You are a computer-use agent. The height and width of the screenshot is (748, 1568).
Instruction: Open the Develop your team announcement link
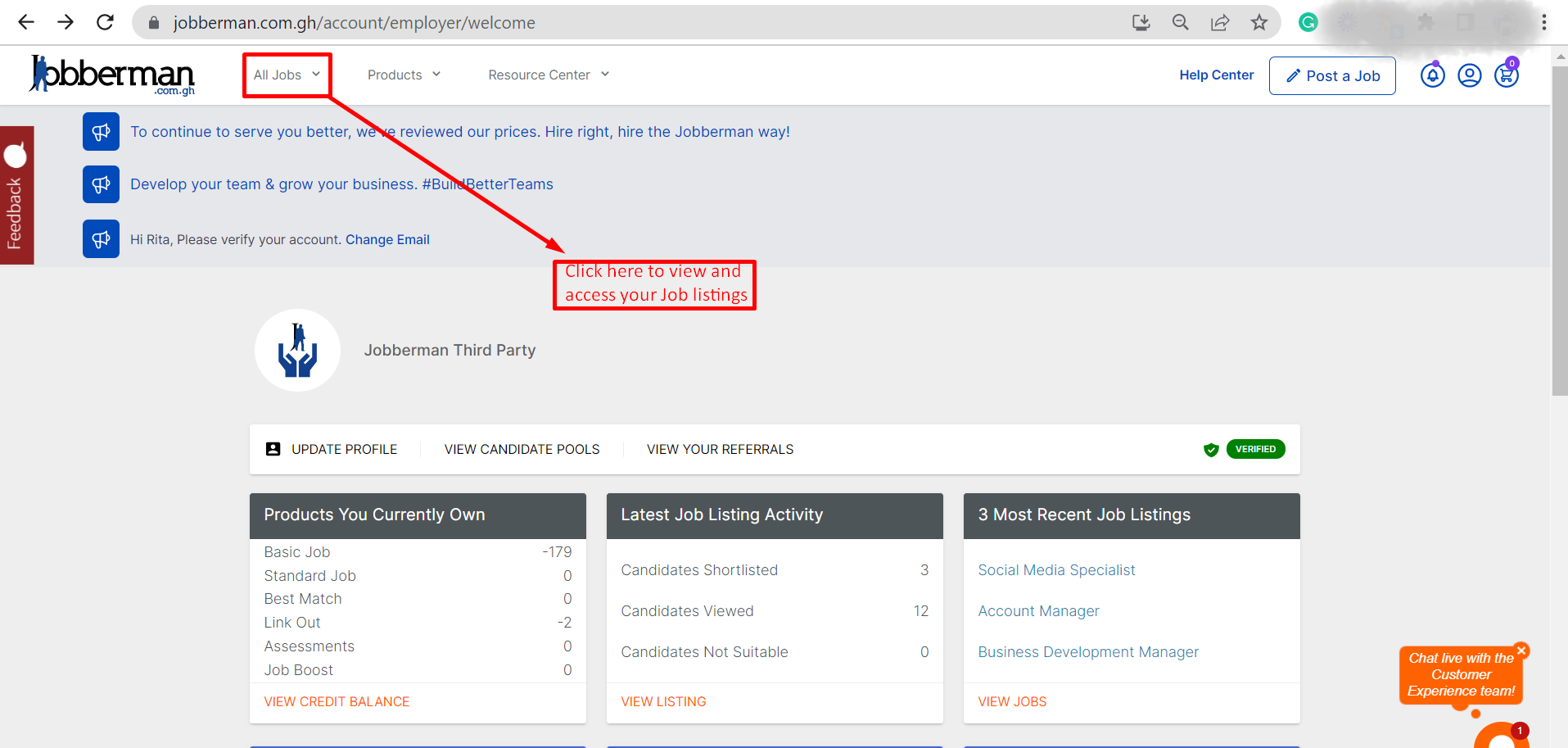coord(341,184)
